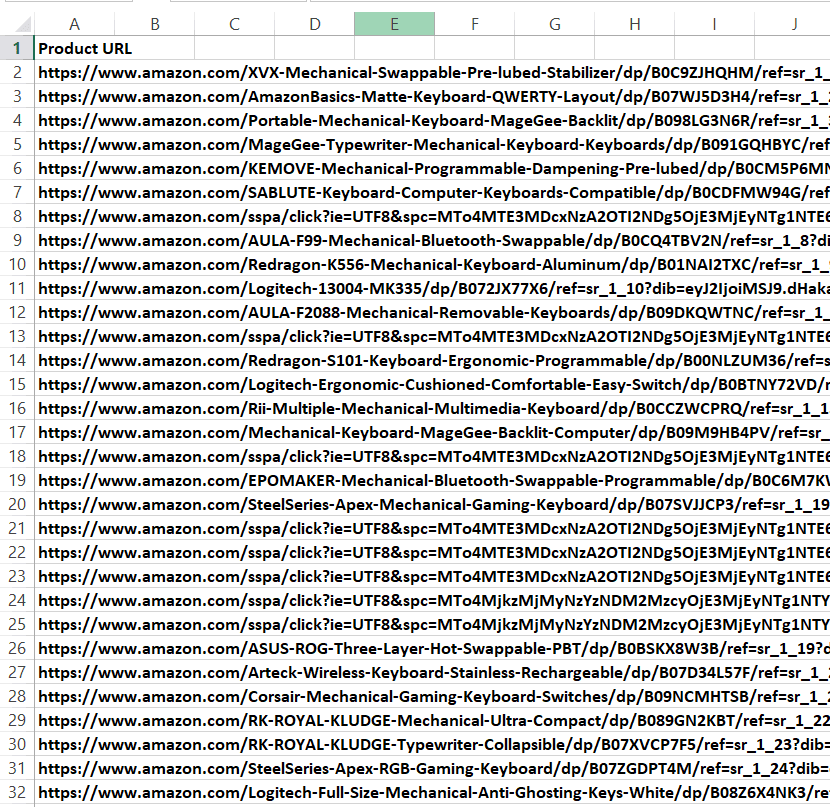Select highlighted column E header

(x=394, y=24)
